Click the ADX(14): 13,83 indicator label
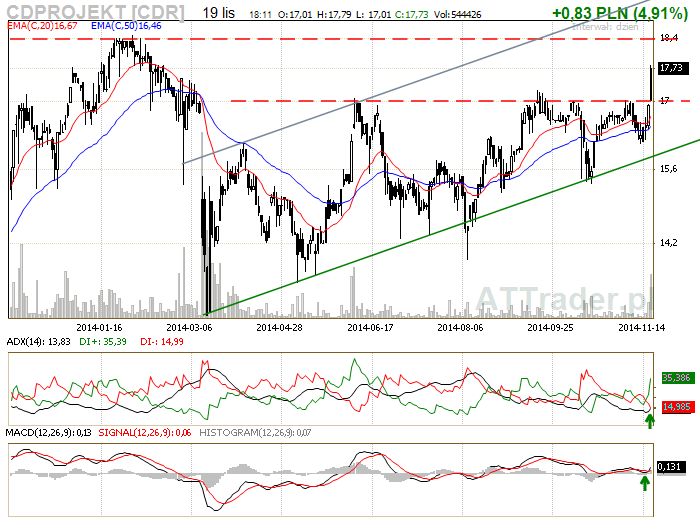 coord(39,342)
